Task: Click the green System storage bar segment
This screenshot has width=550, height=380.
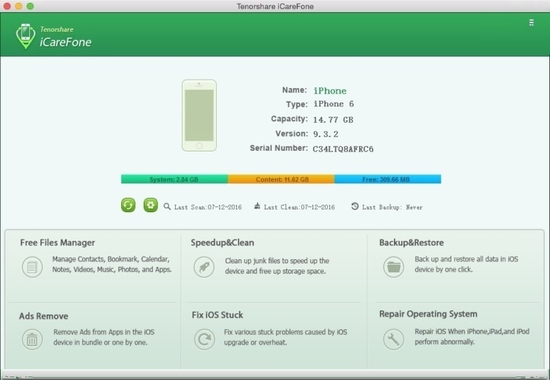Action: tap(174, 179)
